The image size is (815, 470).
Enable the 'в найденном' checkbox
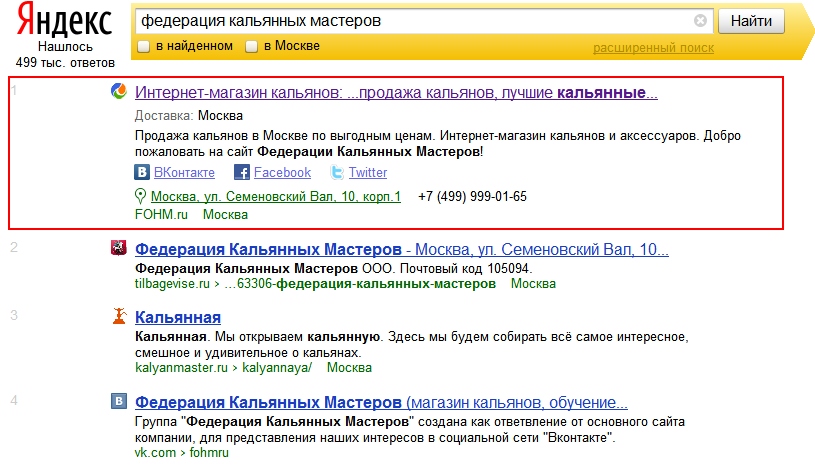pos(143,46)
